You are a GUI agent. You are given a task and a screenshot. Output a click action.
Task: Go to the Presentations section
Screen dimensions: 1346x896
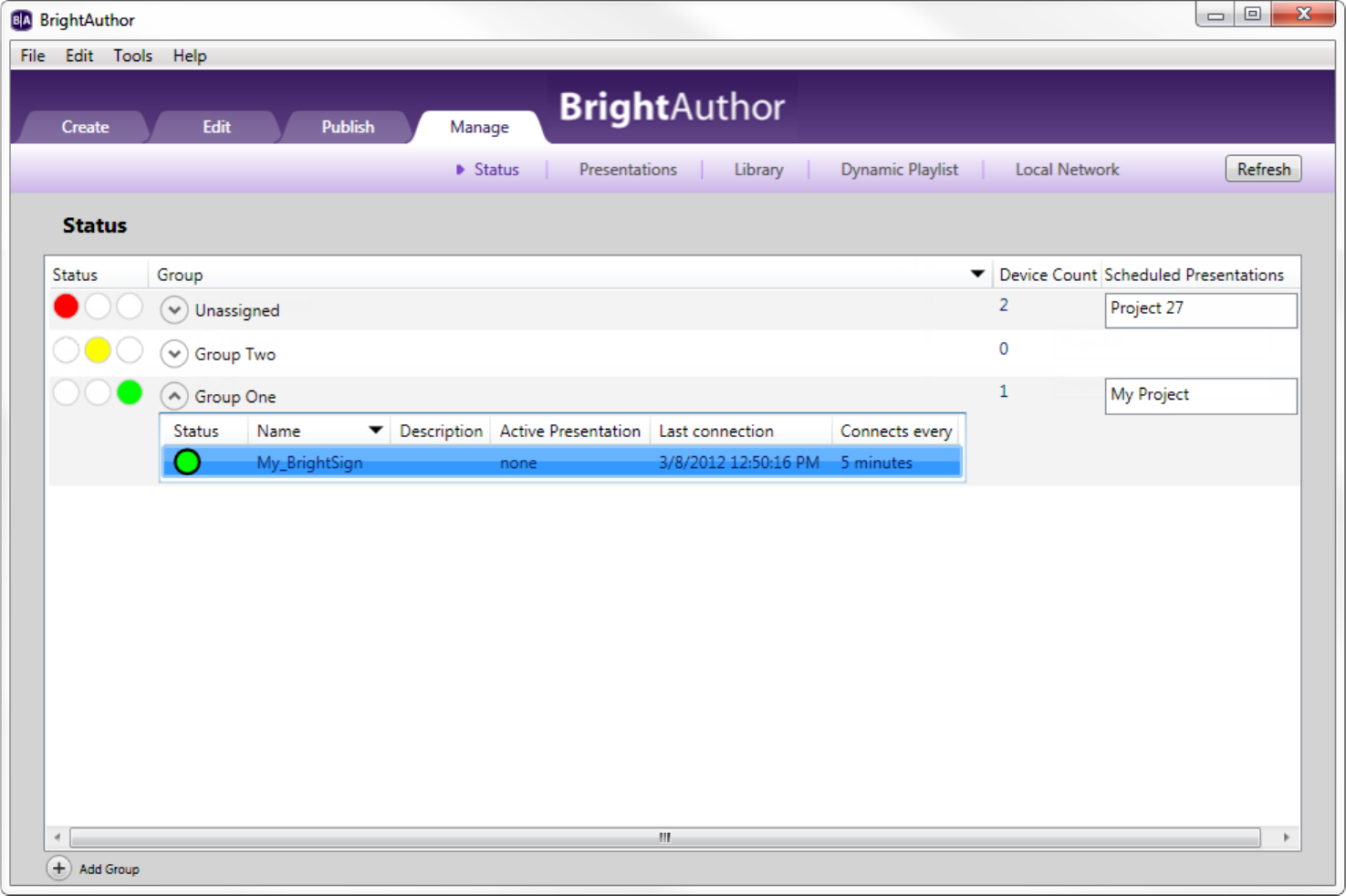click(628, 170)
